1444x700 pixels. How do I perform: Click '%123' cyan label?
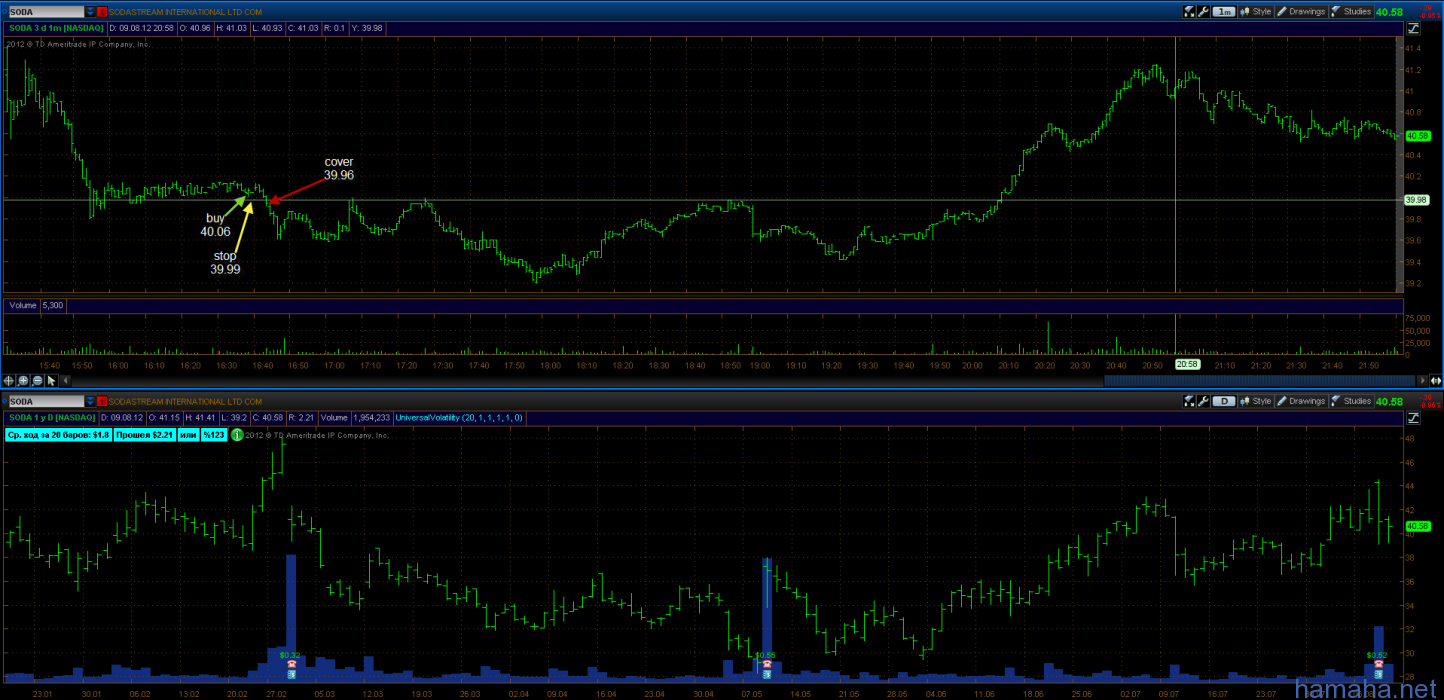214,435
